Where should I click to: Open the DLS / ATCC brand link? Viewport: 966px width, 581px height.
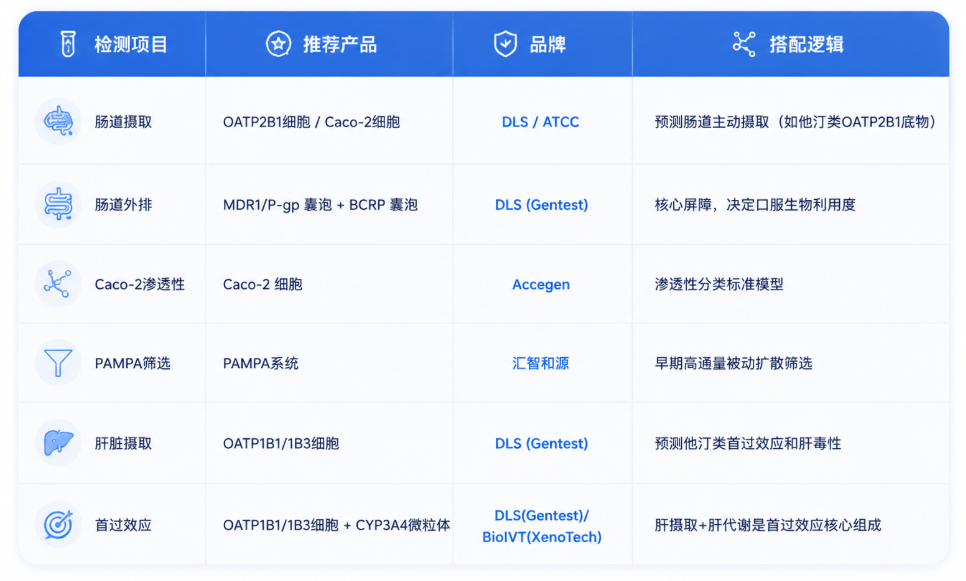pos(540,122)
